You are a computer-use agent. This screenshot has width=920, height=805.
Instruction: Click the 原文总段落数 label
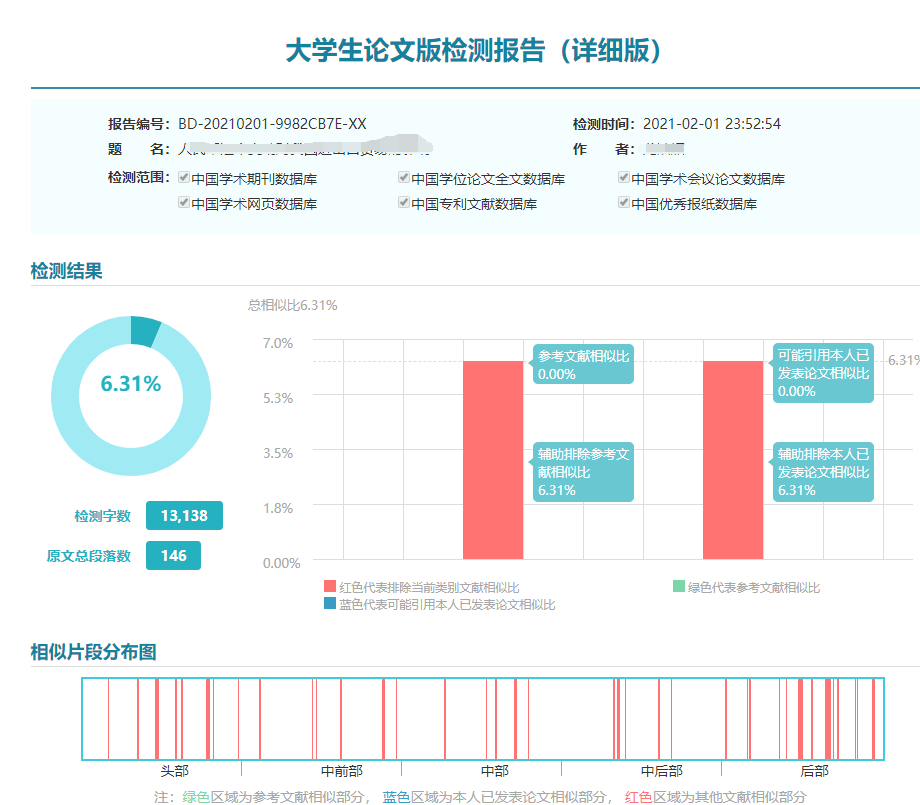(x=89, y=556)
